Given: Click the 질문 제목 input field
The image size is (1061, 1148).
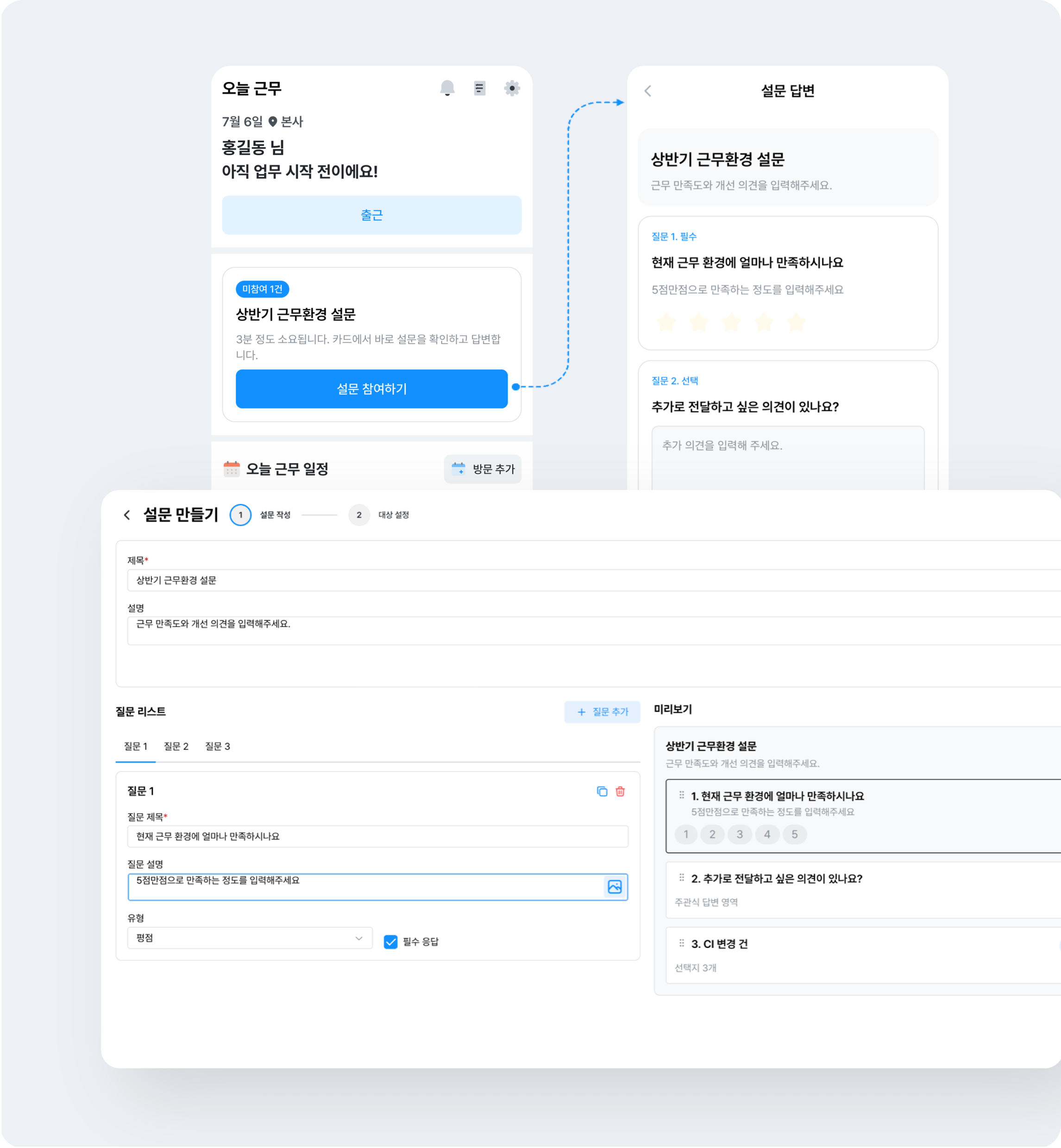Looking at the screenshot, I should point(378,836).
